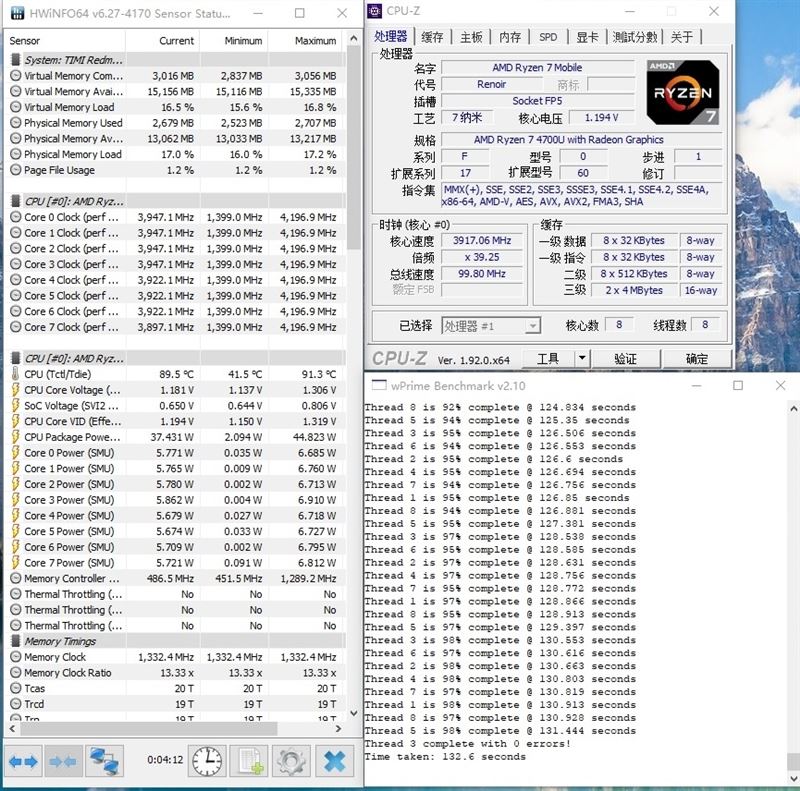Click the AMD Ryzen 7 Mobile name field
The width and height of the screenshot is (800, 791).
point(537,67)
